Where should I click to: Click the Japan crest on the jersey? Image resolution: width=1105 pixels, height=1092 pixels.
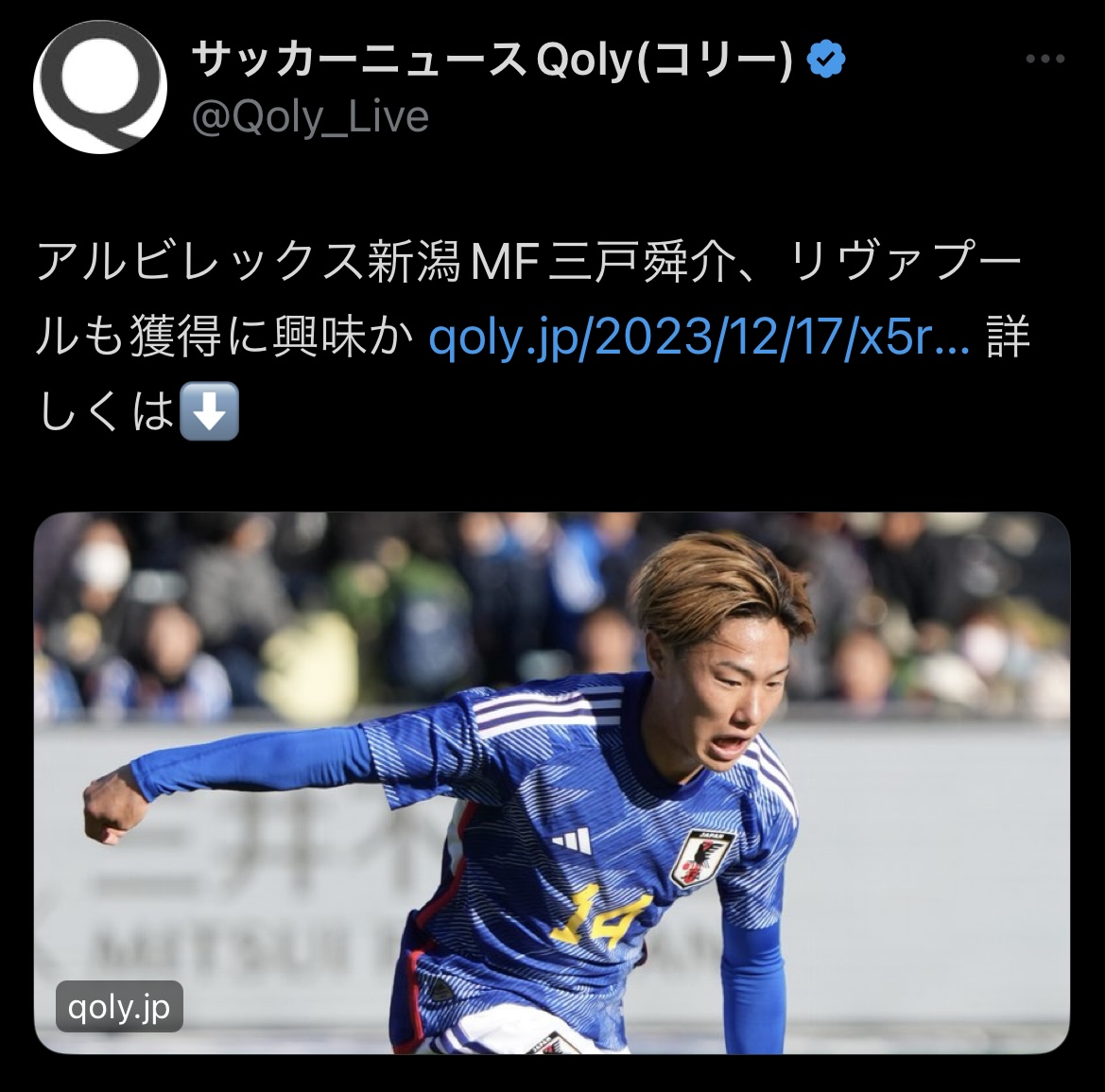point(702,858)
